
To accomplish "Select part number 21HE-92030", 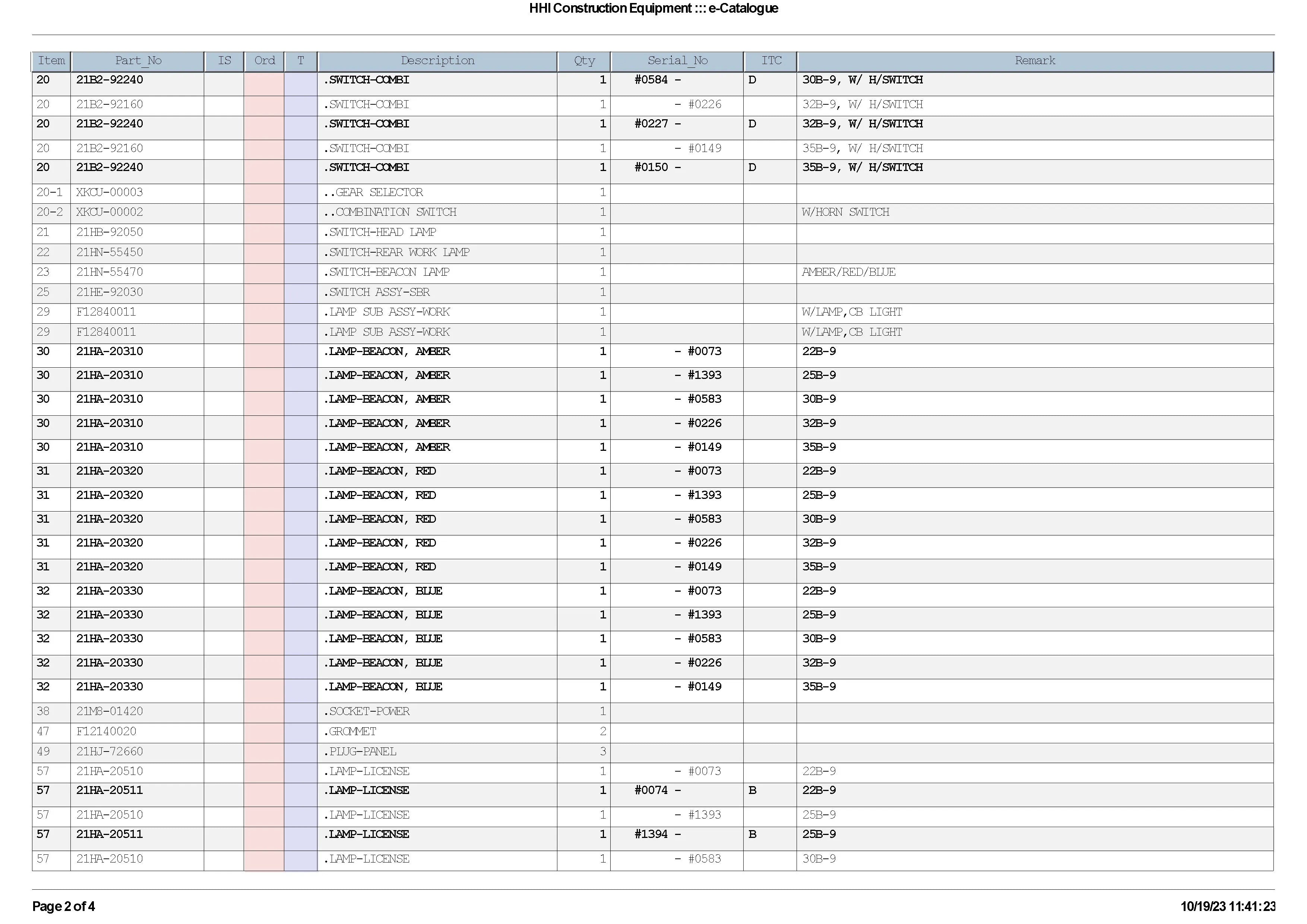I will pyautogui.click(x=109, y=292).
